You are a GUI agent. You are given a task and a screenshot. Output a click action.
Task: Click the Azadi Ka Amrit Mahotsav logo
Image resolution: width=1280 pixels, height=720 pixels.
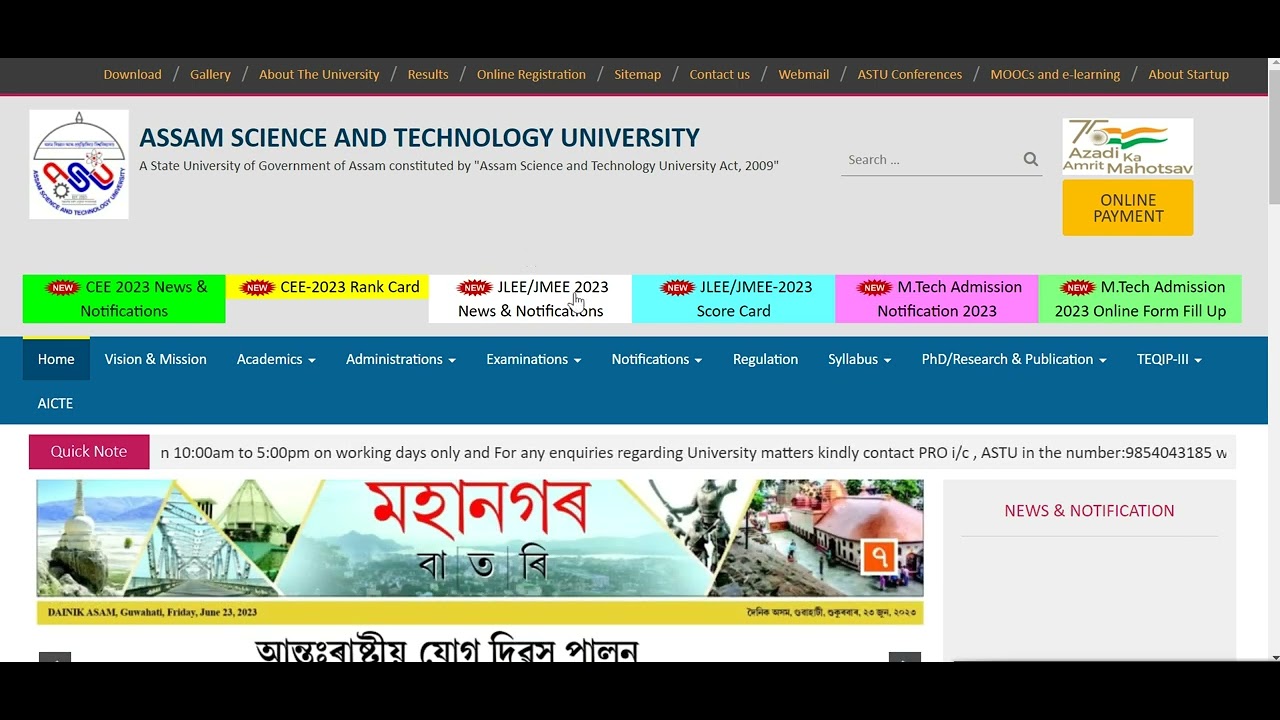(x=1128, y=147)
